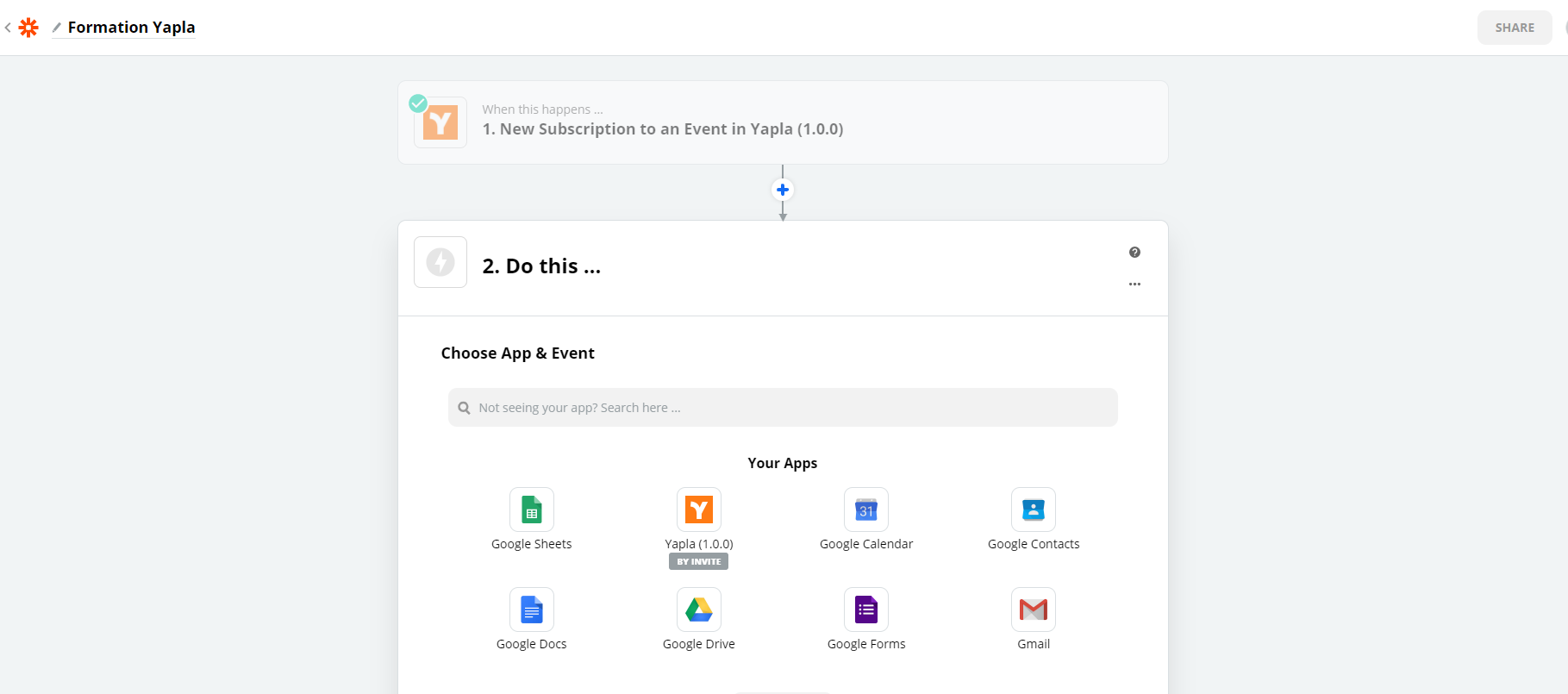Open the three-dots menu for step 2
This screenshot has height=694, width=1568.
point(1134,284)
